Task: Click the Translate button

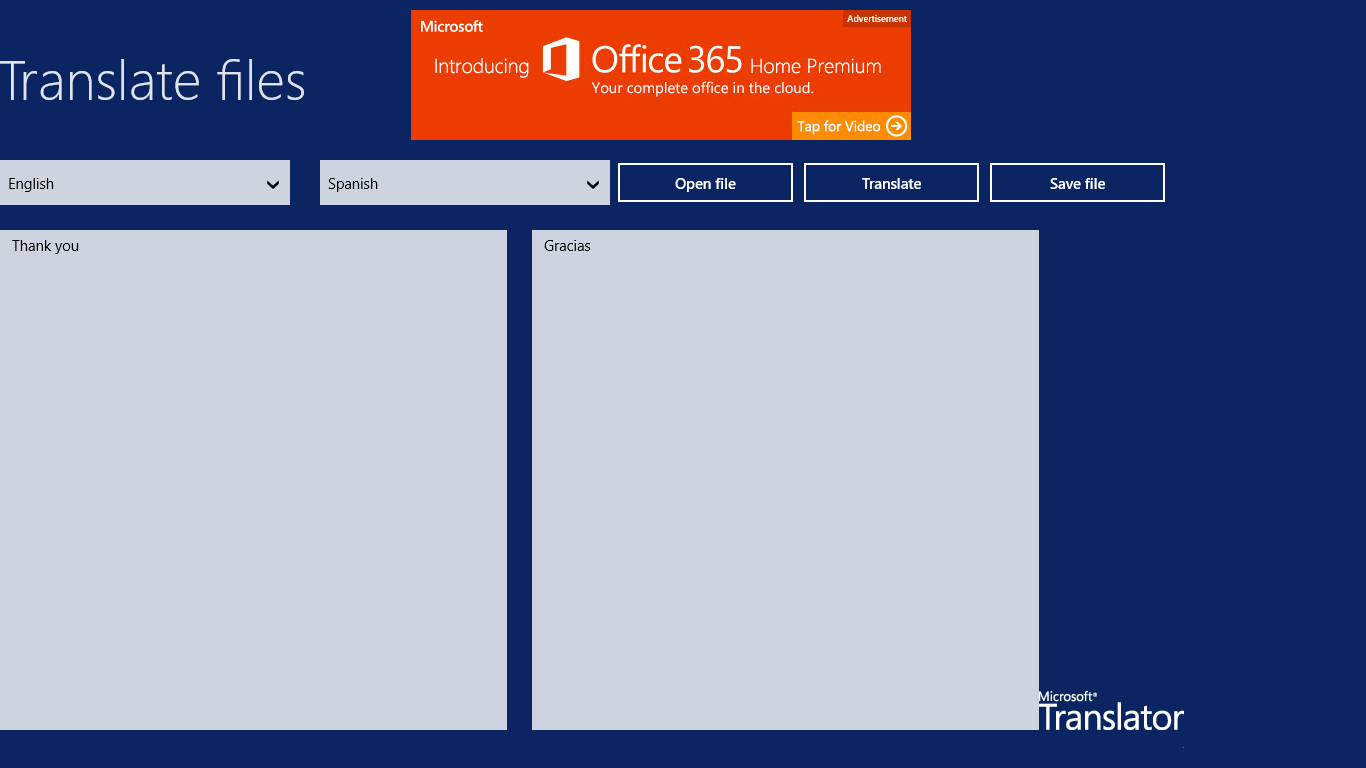Action: [x=891, y=183]
